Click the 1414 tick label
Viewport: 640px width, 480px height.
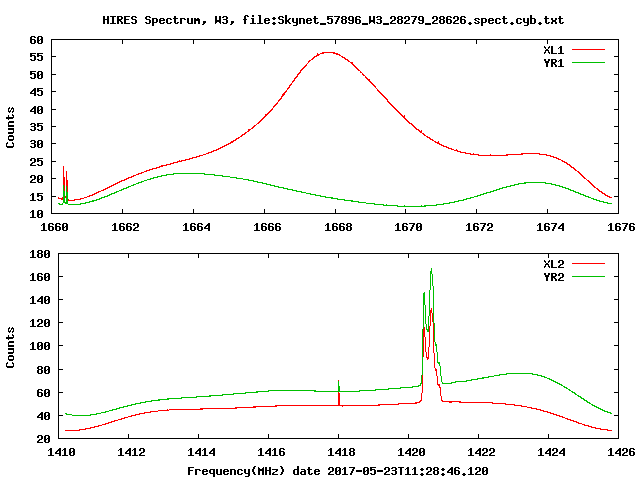pos(201,452)
